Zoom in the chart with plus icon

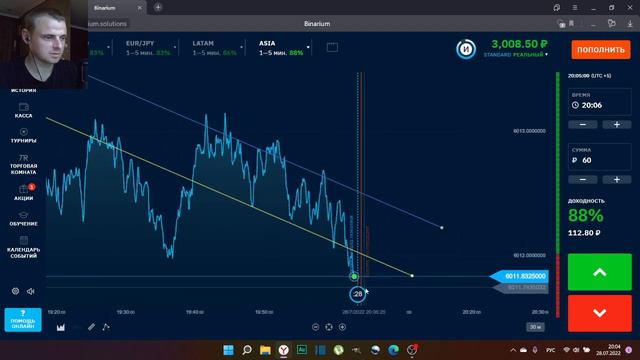tap(342, 327)
